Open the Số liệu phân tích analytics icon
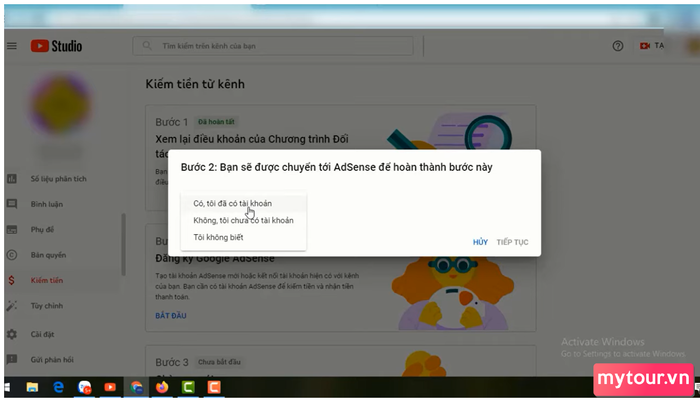700x404 pixels. click(x=12, y=179)
